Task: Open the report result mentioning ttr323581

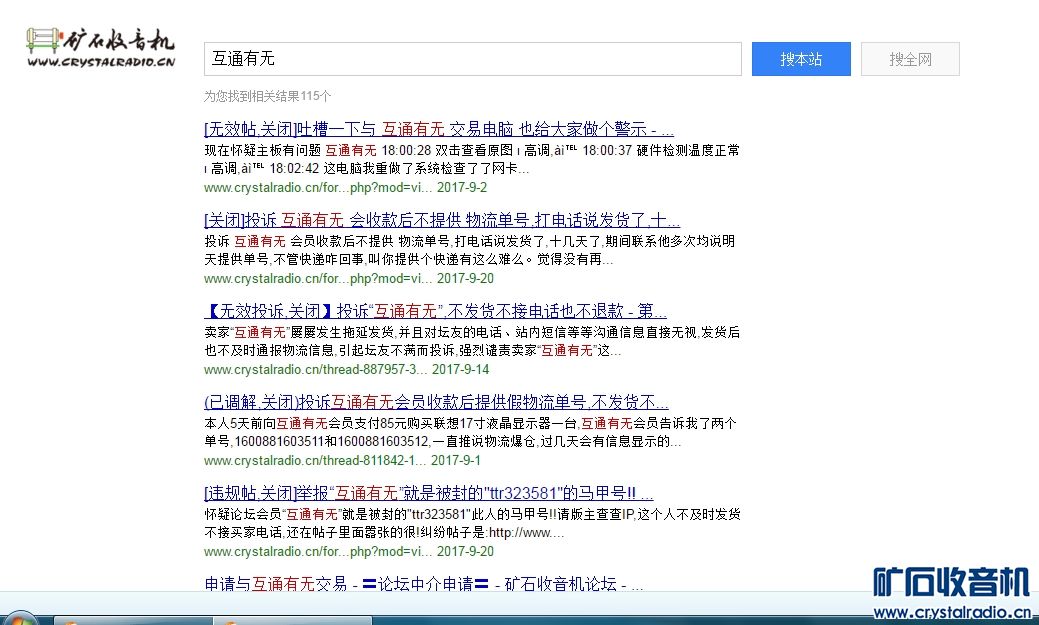Action: (428, 493)
